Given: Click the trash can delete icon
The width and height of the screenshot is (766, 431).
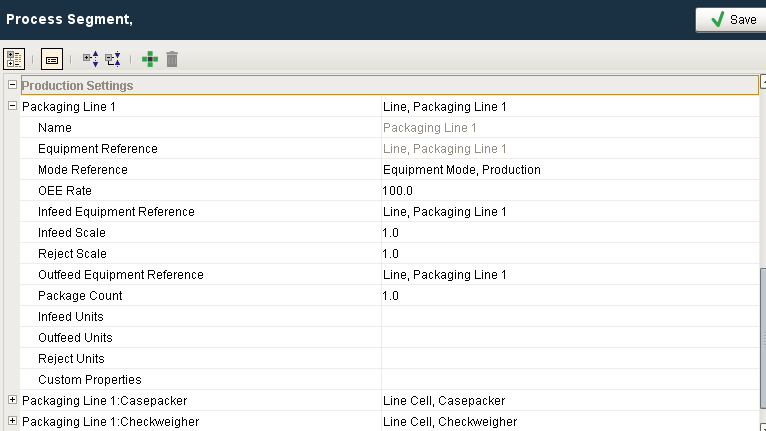Looking at the screenshot, I should pos(172,59).
